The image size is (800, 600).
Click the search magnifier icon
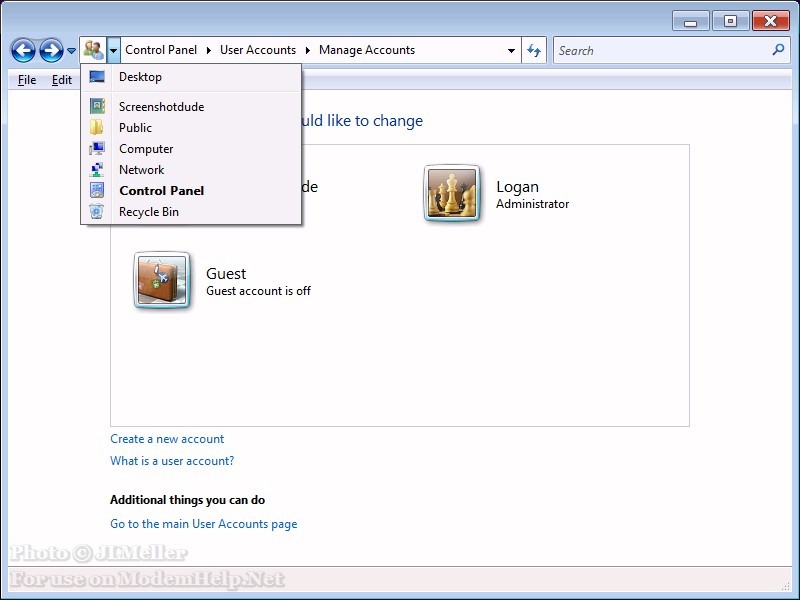click(778, 49)
